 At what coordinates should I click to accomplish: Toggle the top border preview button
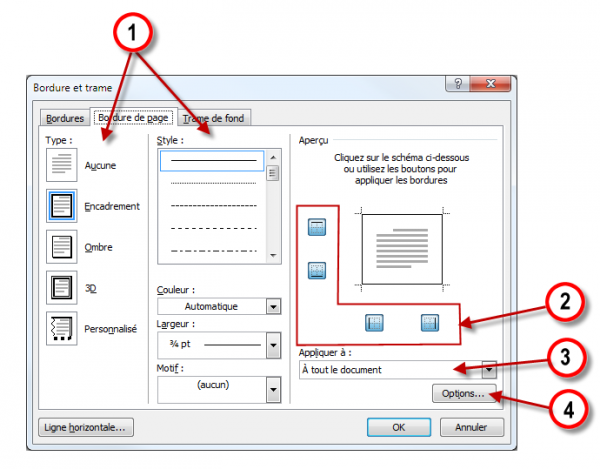click(x=317, y=227)
